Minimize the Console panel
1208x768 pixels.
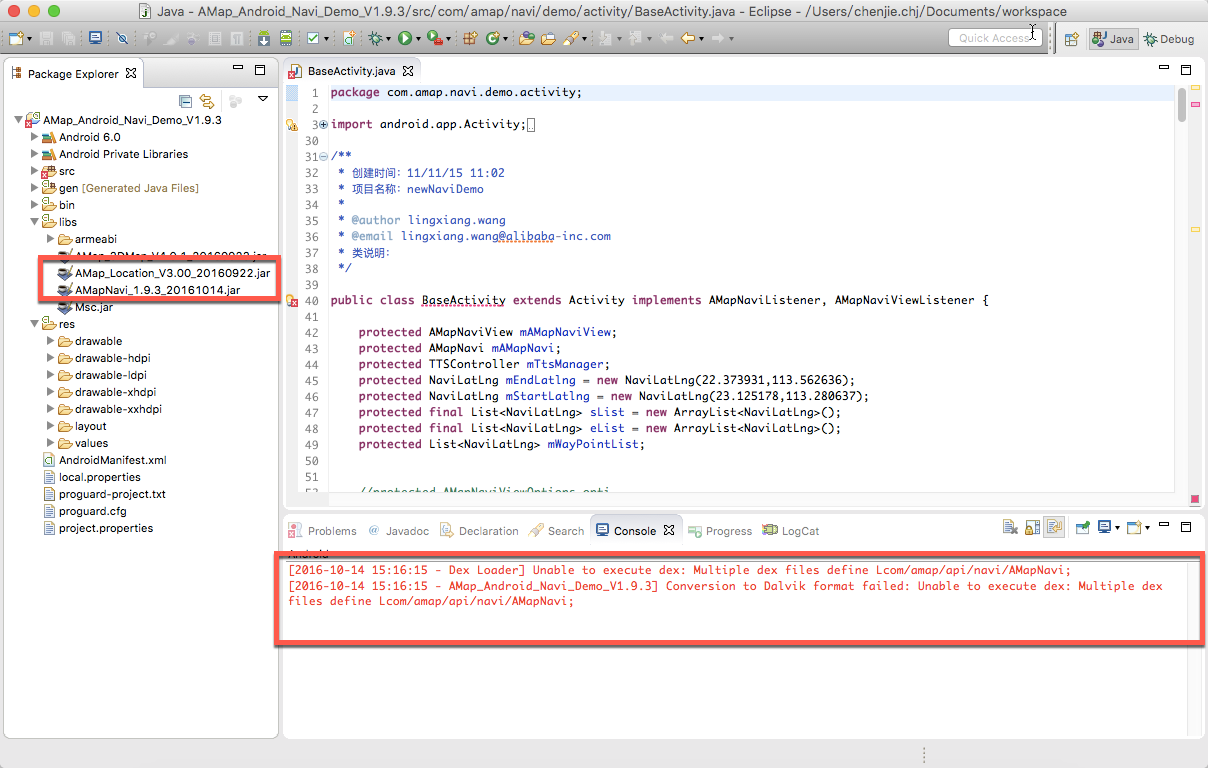tap(1164, 526)
